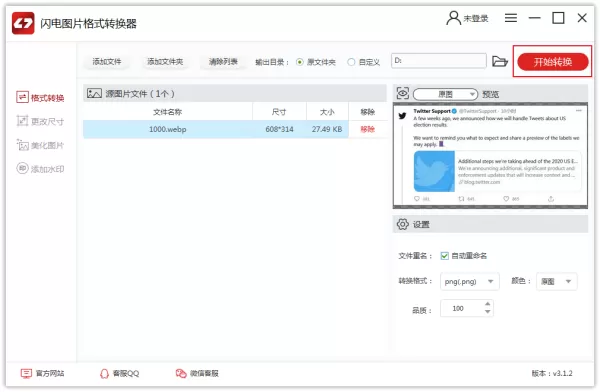Close the converter window
The width and height of the screenshot is (600, 392).
582,18
